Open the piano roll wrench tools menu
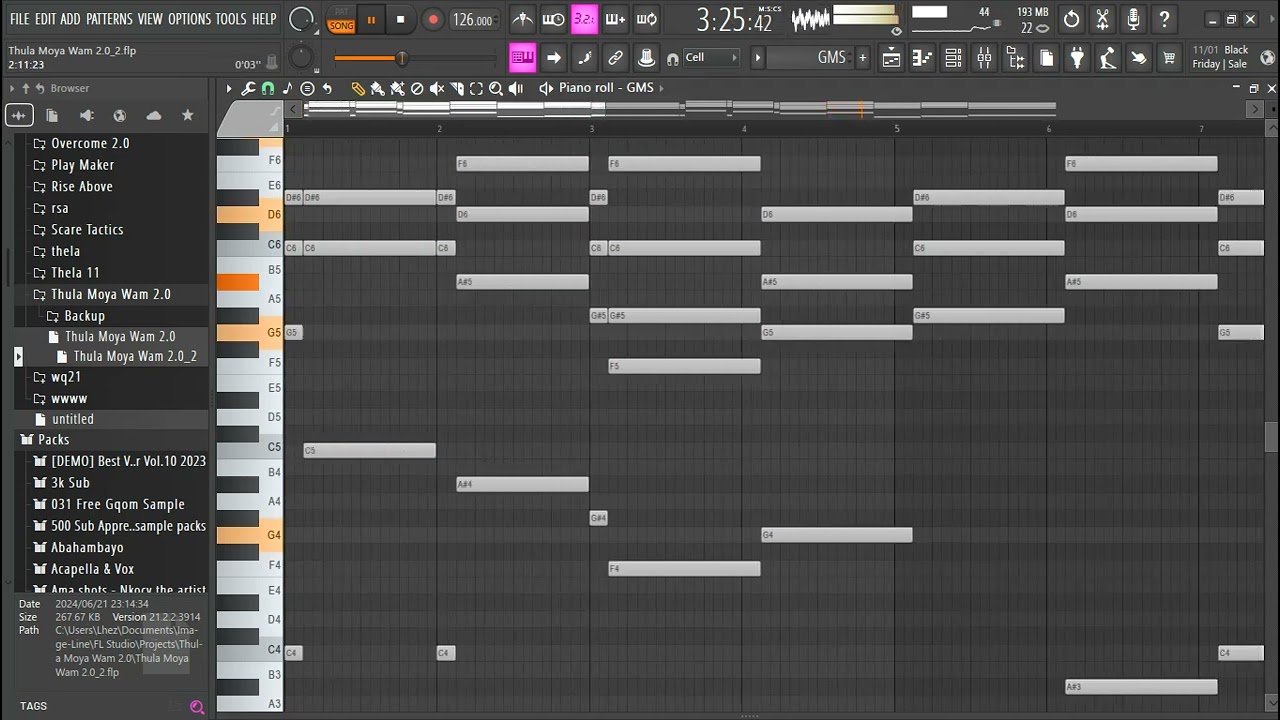 (x=248, y=88)
